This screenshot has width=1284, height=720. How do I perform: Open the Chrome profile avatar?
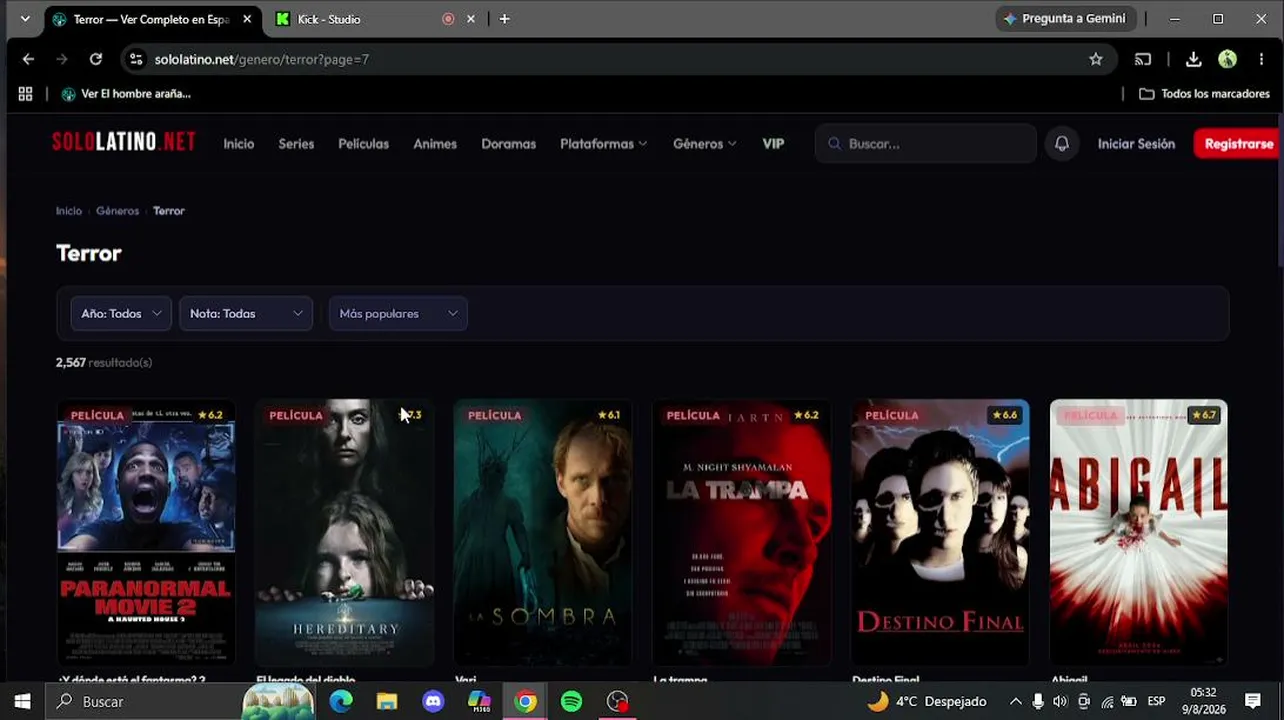click(x=1228, y=59)
